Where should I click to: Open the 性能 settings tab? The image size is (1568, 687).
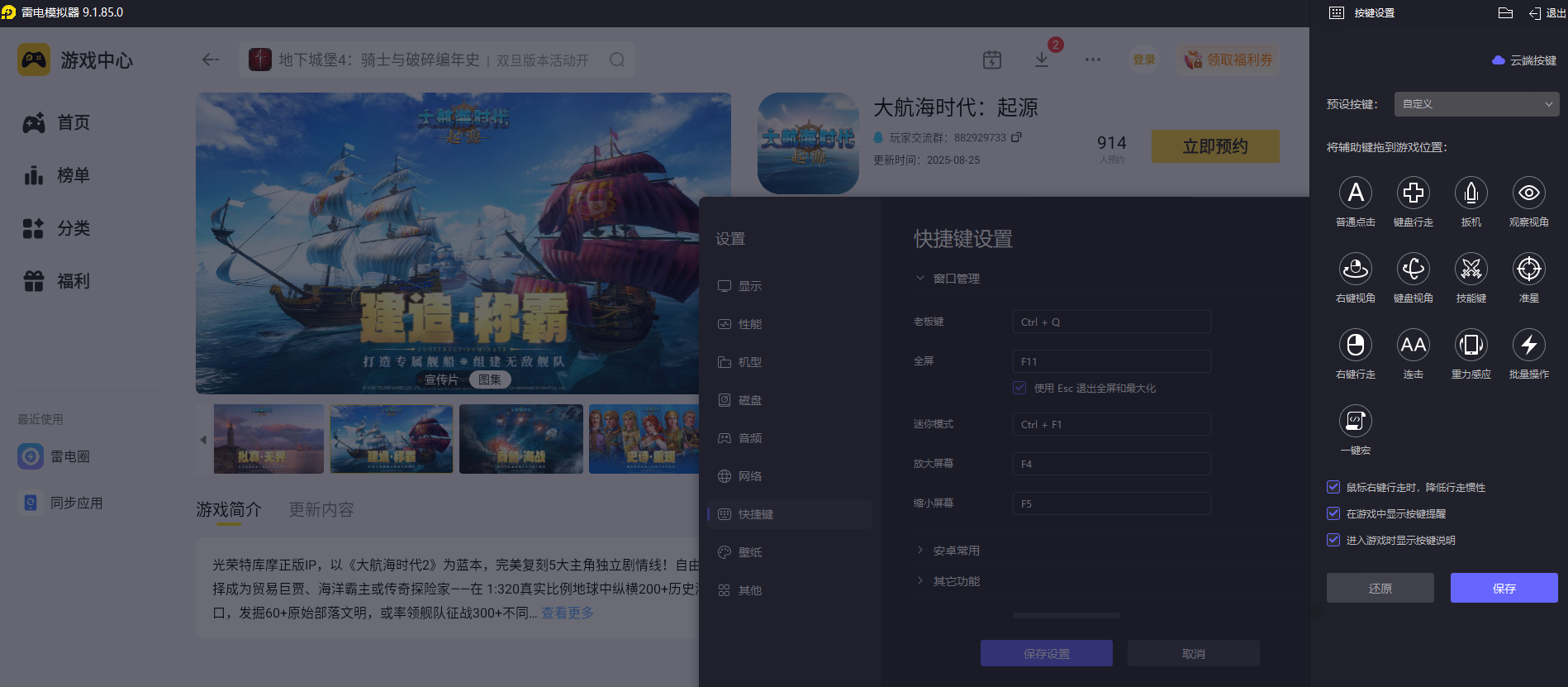coord(749,324)
